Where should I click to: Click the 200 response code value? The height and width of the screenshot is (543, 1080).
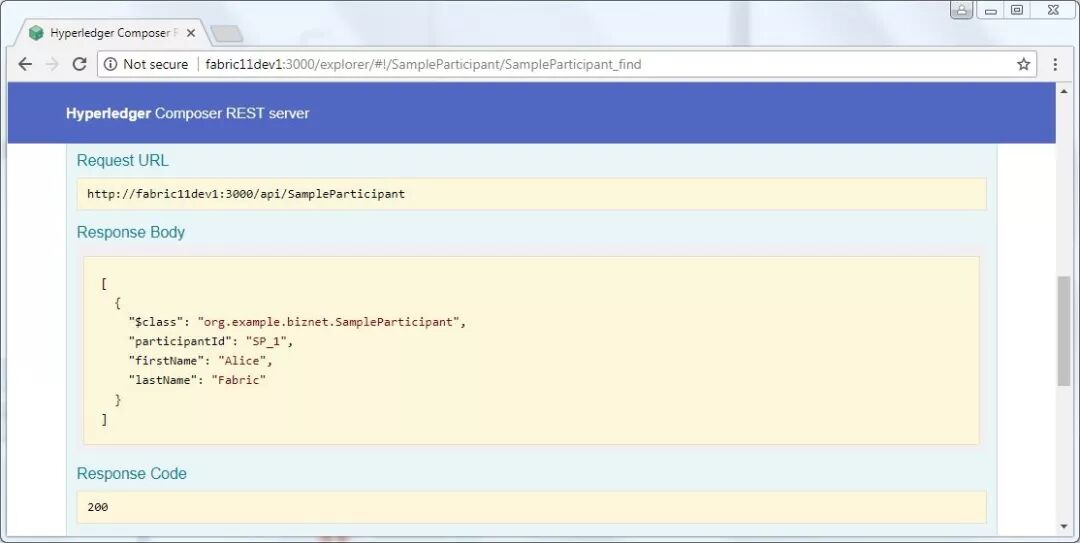[98, 506]
